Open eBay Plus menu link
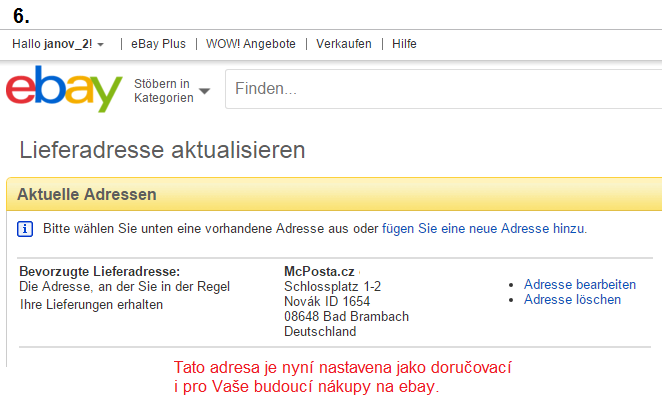This screenshot has width=666, height=410. coord(158,44)
